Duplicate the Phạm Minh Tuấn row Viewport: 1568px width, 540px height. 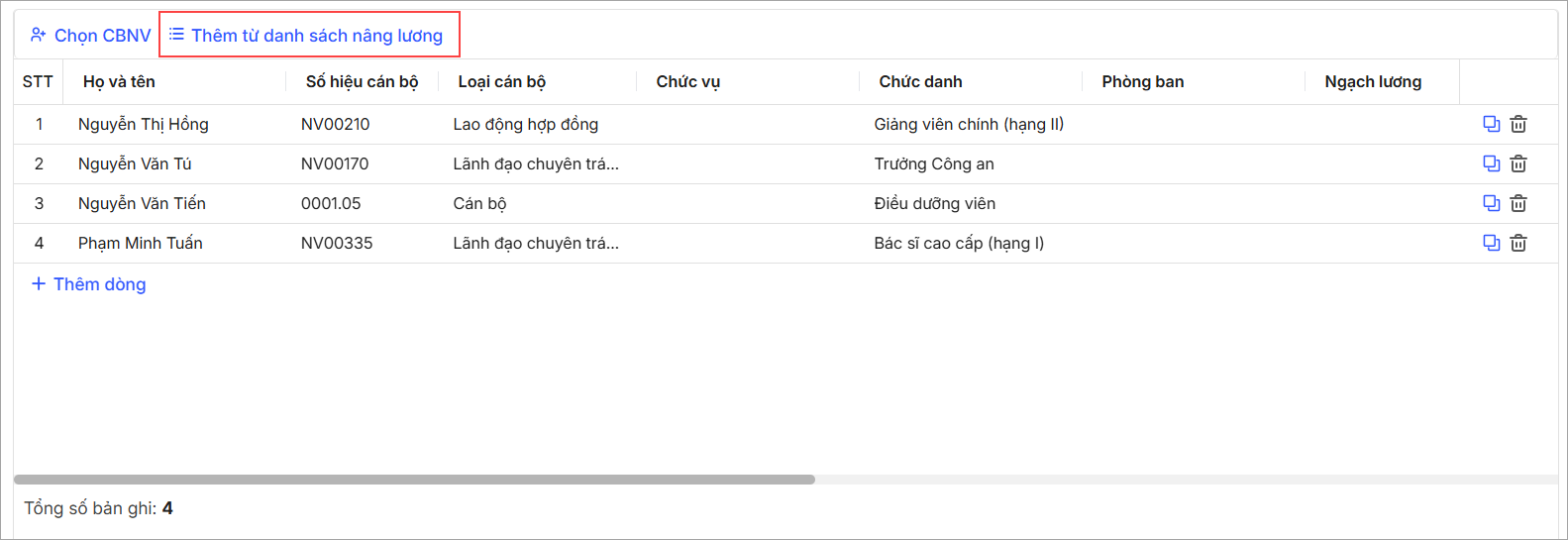[x=1492, y=243]
